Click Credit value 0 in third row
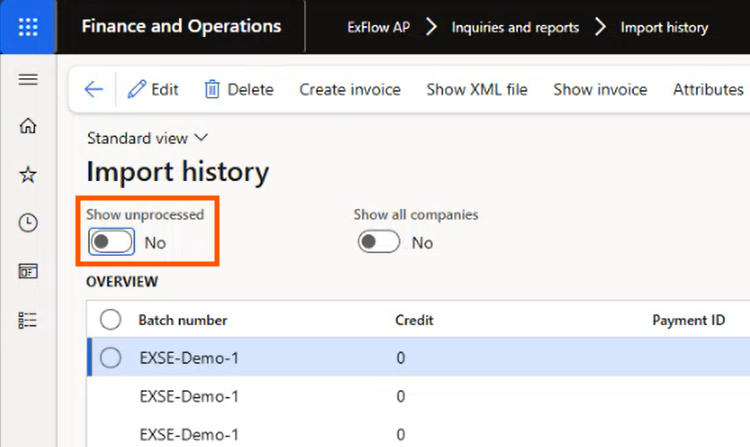Image resolution: width=750 pixels, height=447 pixels. 401,435
